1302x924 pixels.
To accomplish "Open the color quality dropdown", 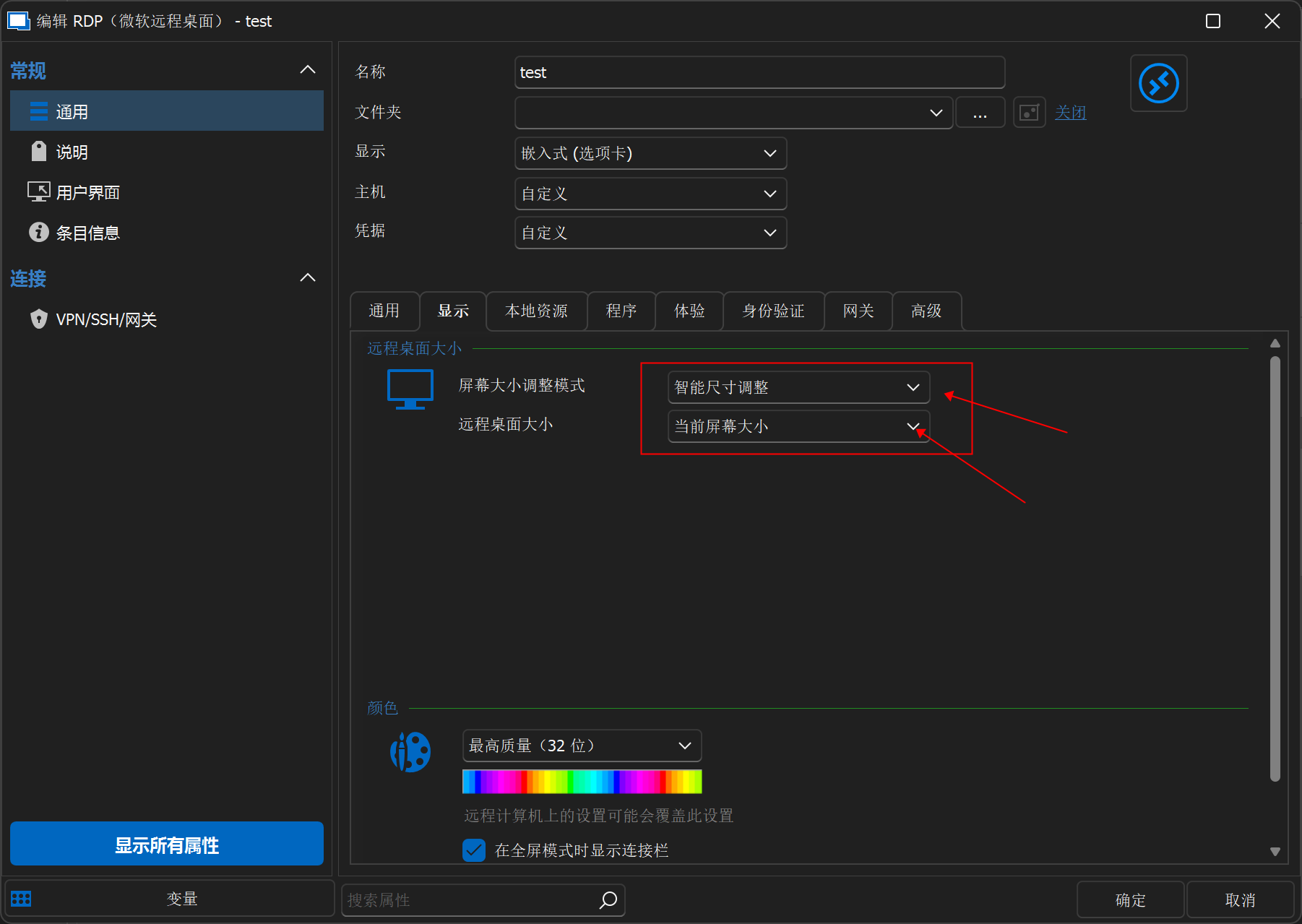I will (582, 746).
